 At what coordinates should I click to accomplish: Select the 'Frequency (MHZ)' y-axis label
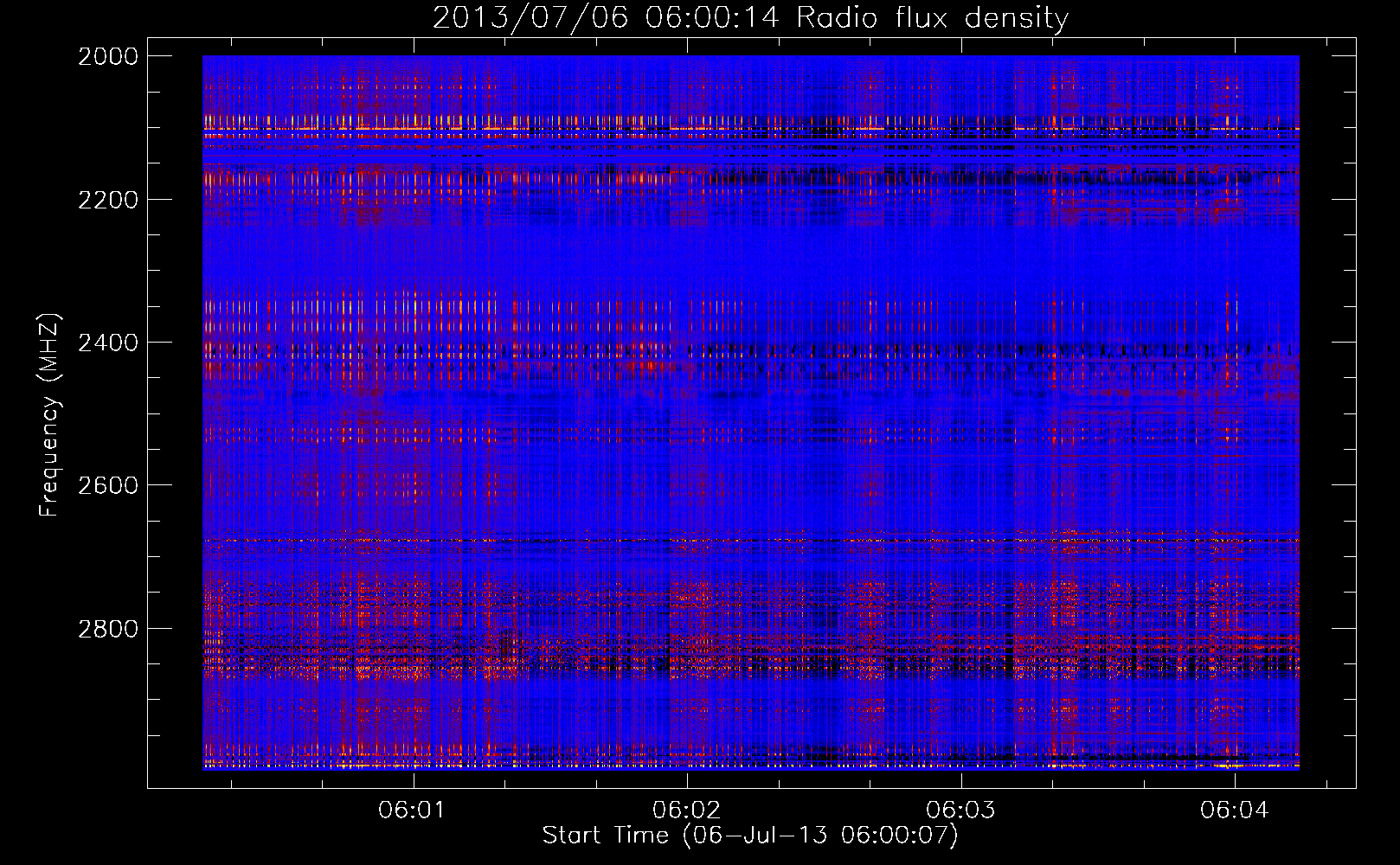pyautogui.click(x=48, y=415)
